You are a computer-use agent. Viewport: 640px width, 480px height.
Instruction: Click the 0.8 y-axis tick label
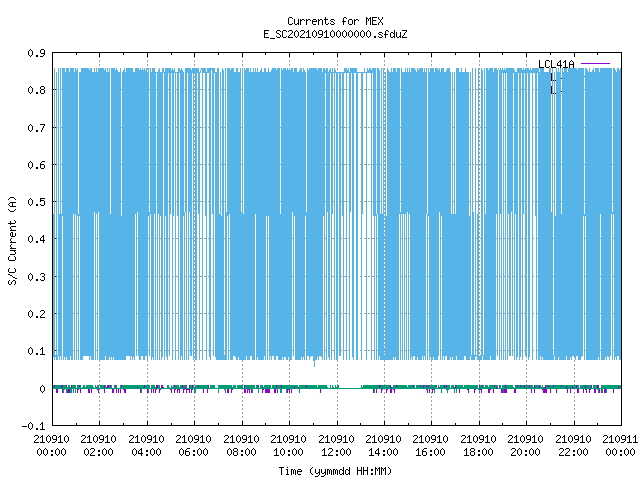point(36,90)
